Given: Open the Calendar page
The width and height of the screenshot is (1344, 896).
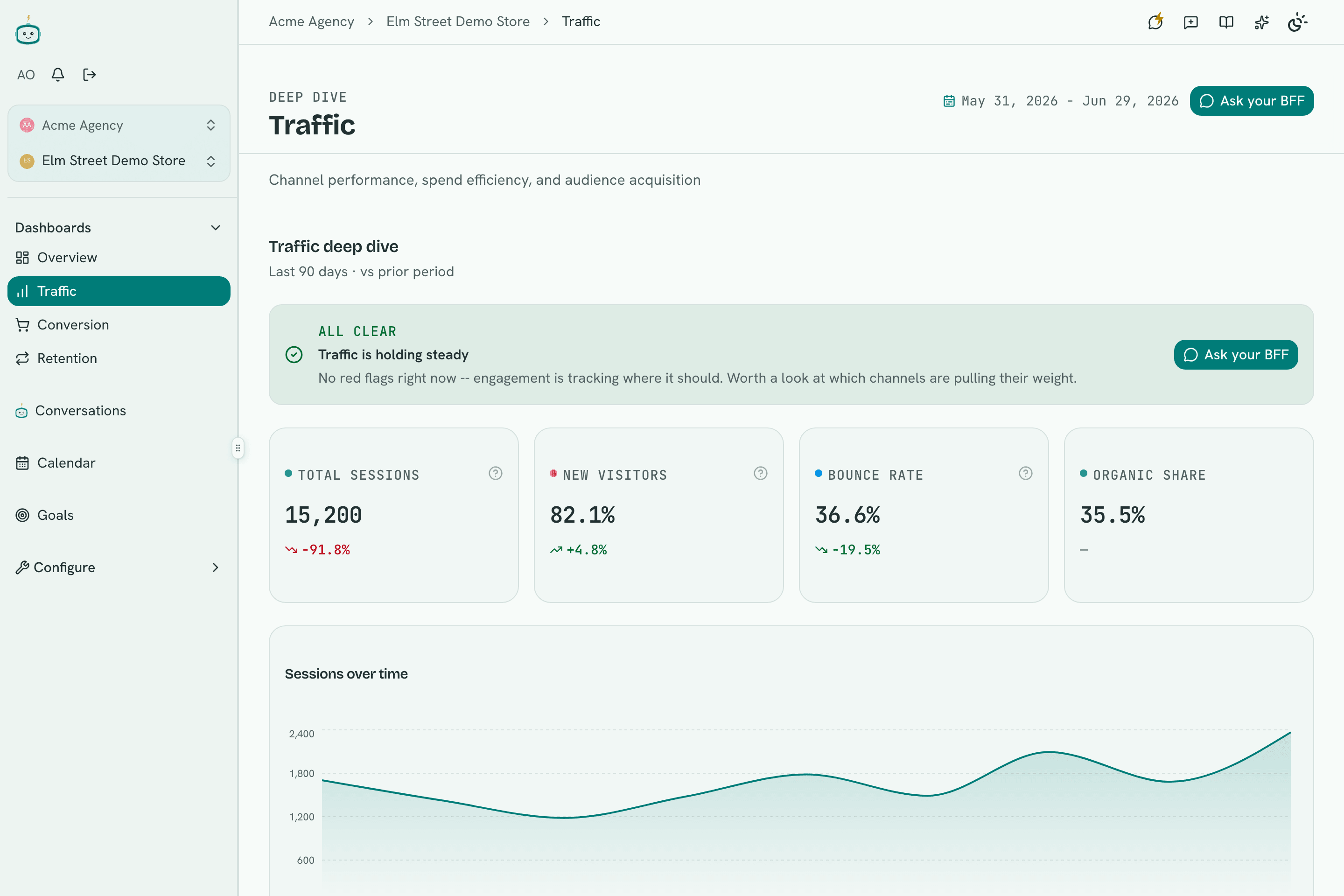Looking at the screenshot, I should coord(119,463).
